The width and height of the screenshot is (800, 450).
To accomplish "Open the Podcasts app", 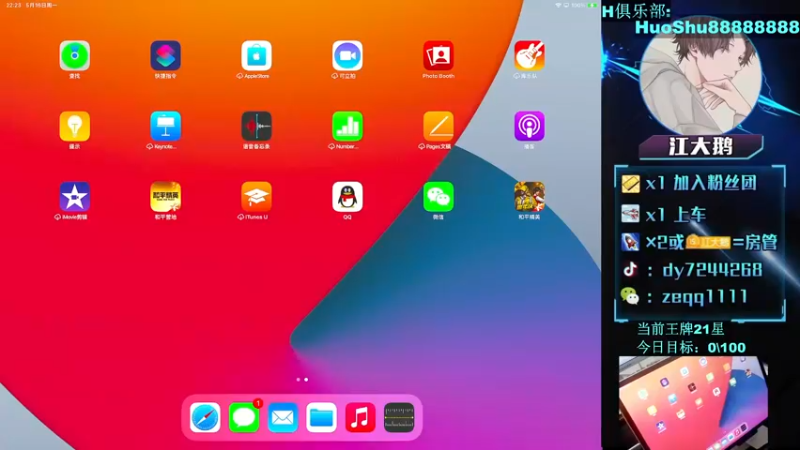I will (529, 126).
